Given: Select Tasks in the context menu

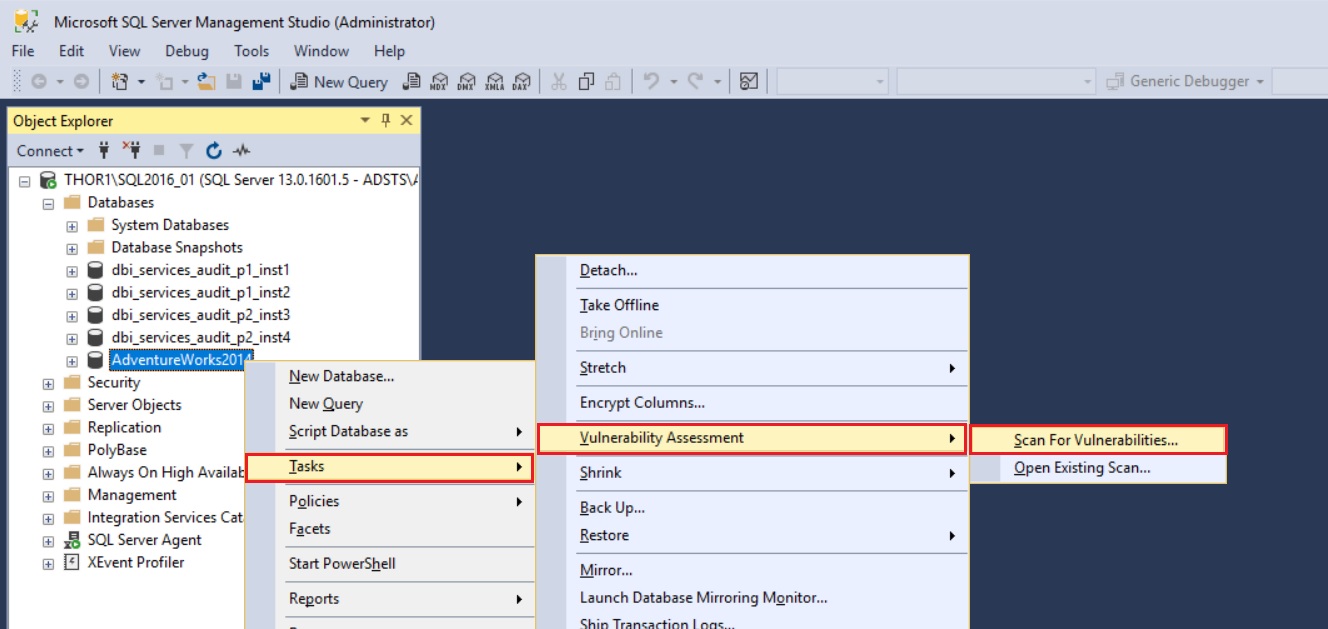Looking at the screenshot, I should click(x=389, y=467).
